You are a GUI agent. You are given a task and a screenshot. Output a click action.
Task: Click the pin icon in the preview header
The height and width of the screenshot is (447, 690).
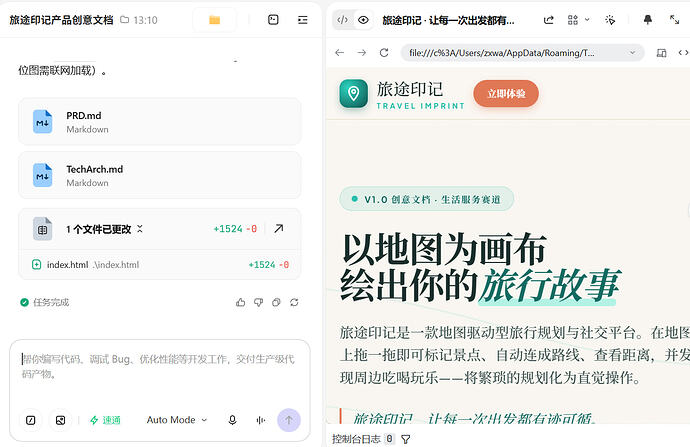[648, 20]
